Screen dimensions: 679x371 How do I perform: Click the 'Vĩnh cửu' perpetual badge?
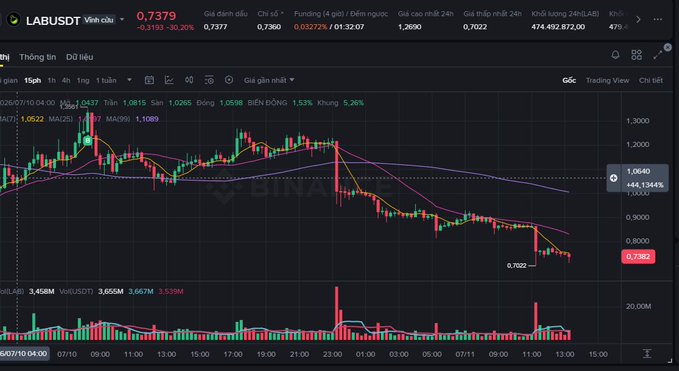[x=99, y=20]
